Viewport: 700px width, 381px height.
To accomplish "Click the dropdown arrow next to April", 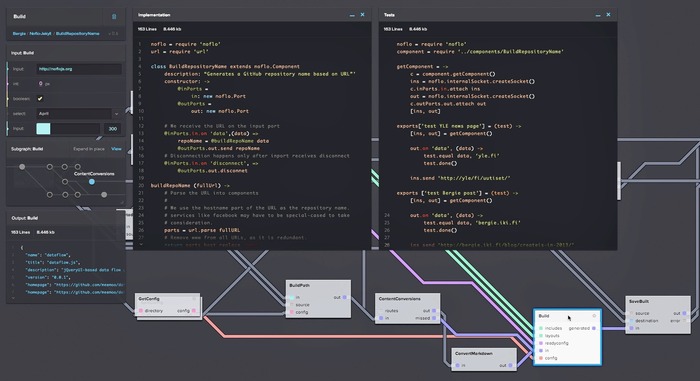I will click(x=117, y=114).
